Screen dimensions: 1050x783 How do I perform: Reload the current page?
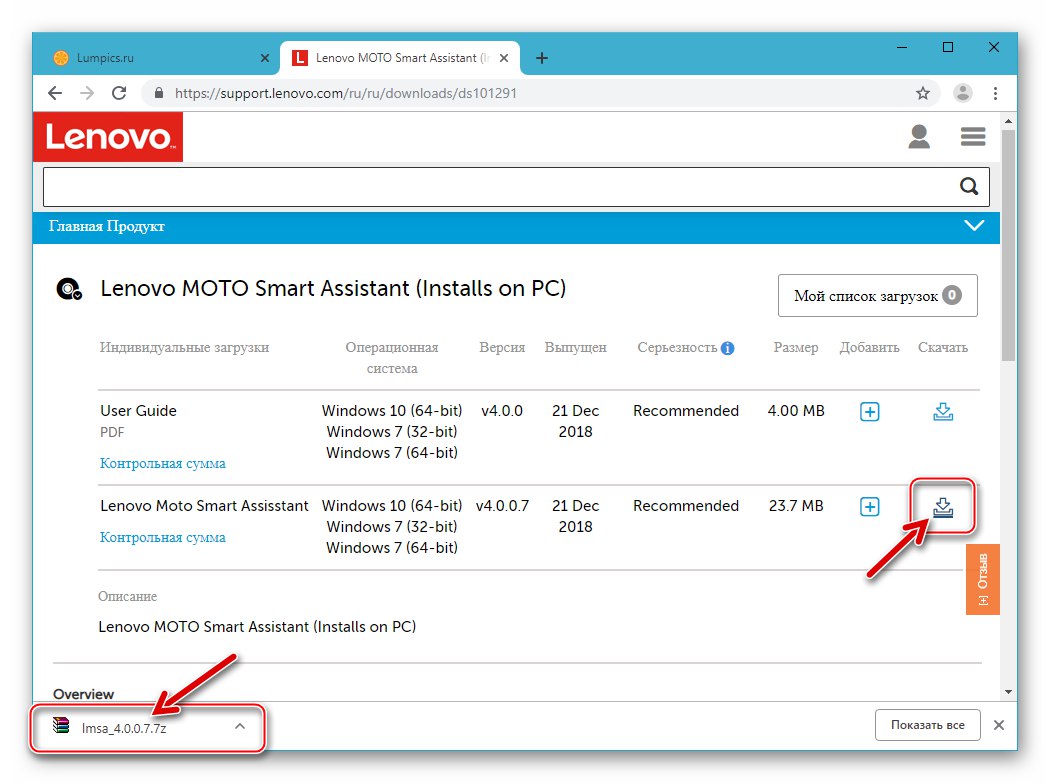coord(119,92)
